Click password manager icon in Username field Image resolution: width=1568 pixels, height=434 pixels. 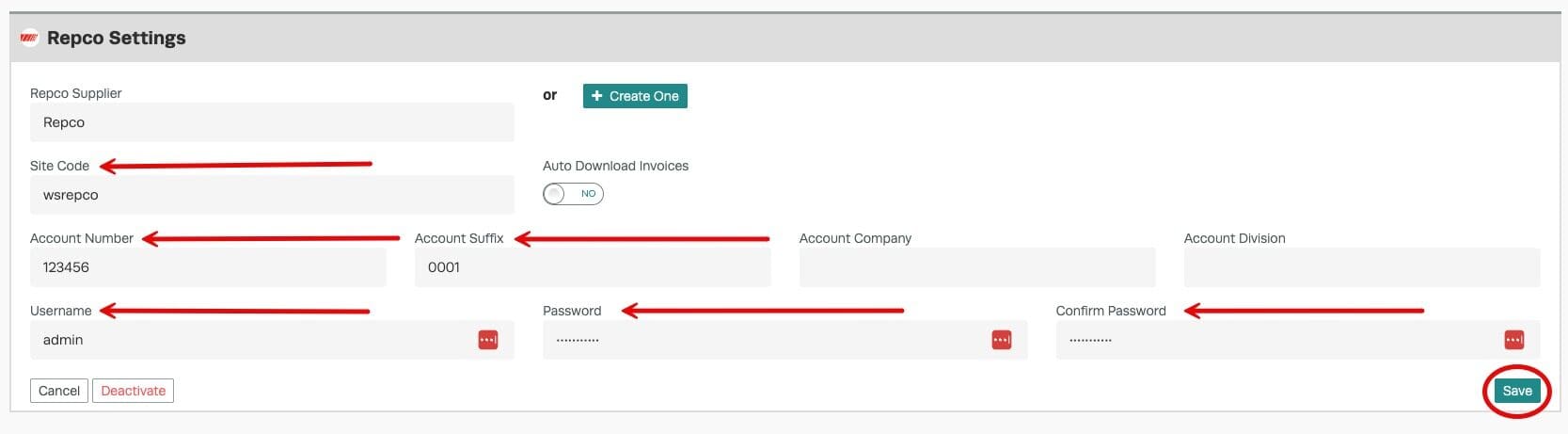488,340
